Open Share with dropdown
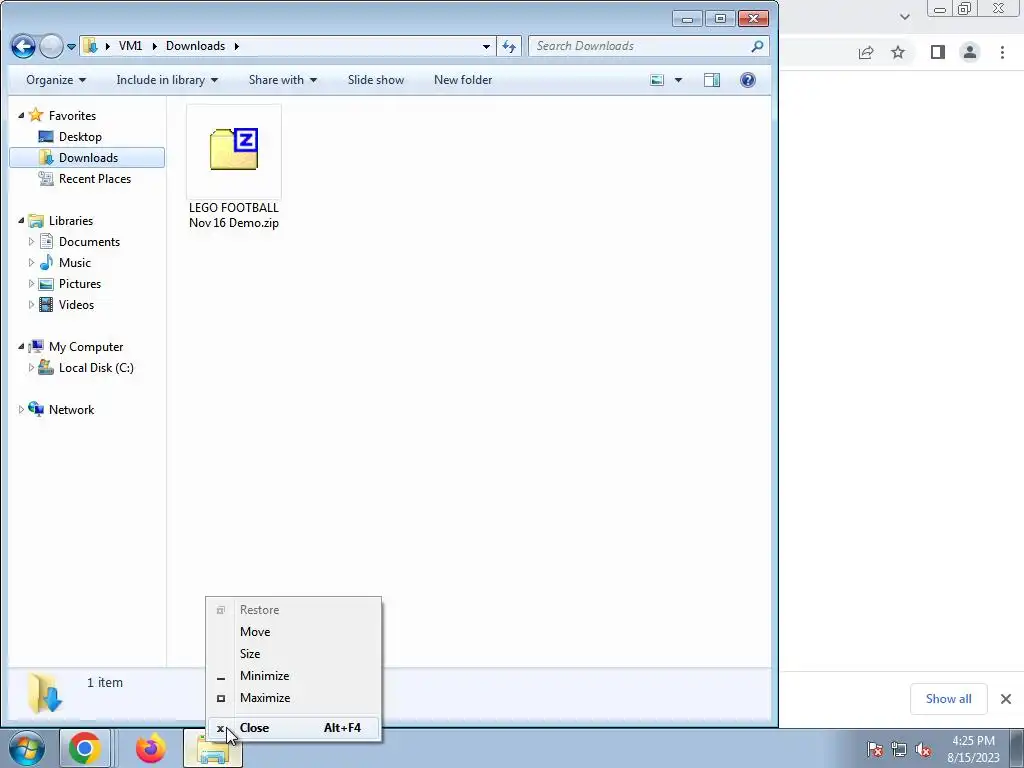Image resolution: width=1024 pixels, height=768 pixels. (283, 80)
